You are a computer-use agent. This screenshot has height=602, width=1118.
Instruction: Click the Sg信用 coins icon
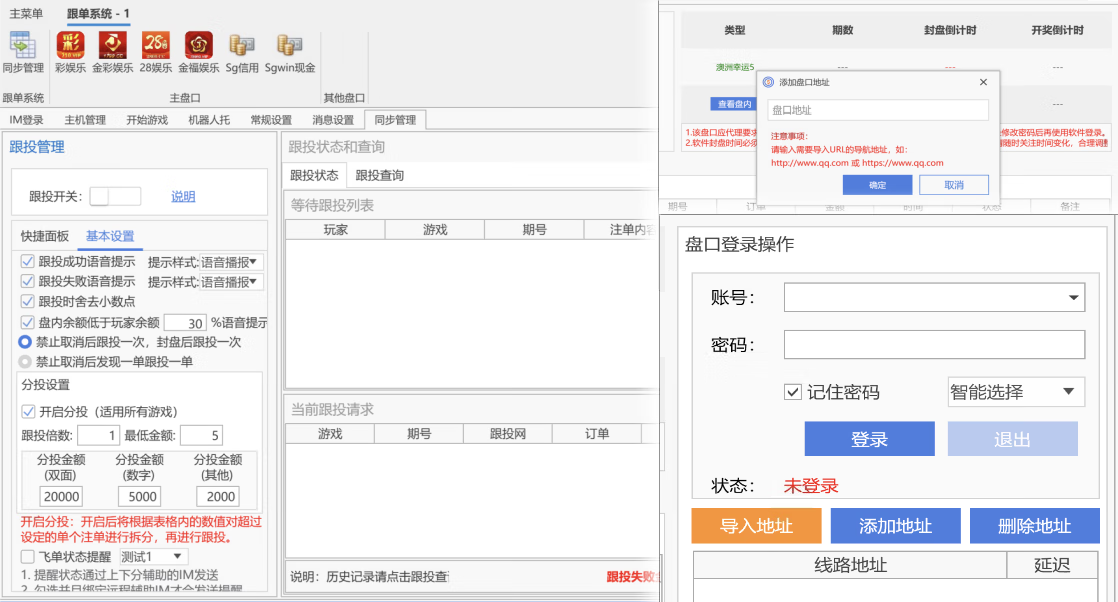point(241,46)
